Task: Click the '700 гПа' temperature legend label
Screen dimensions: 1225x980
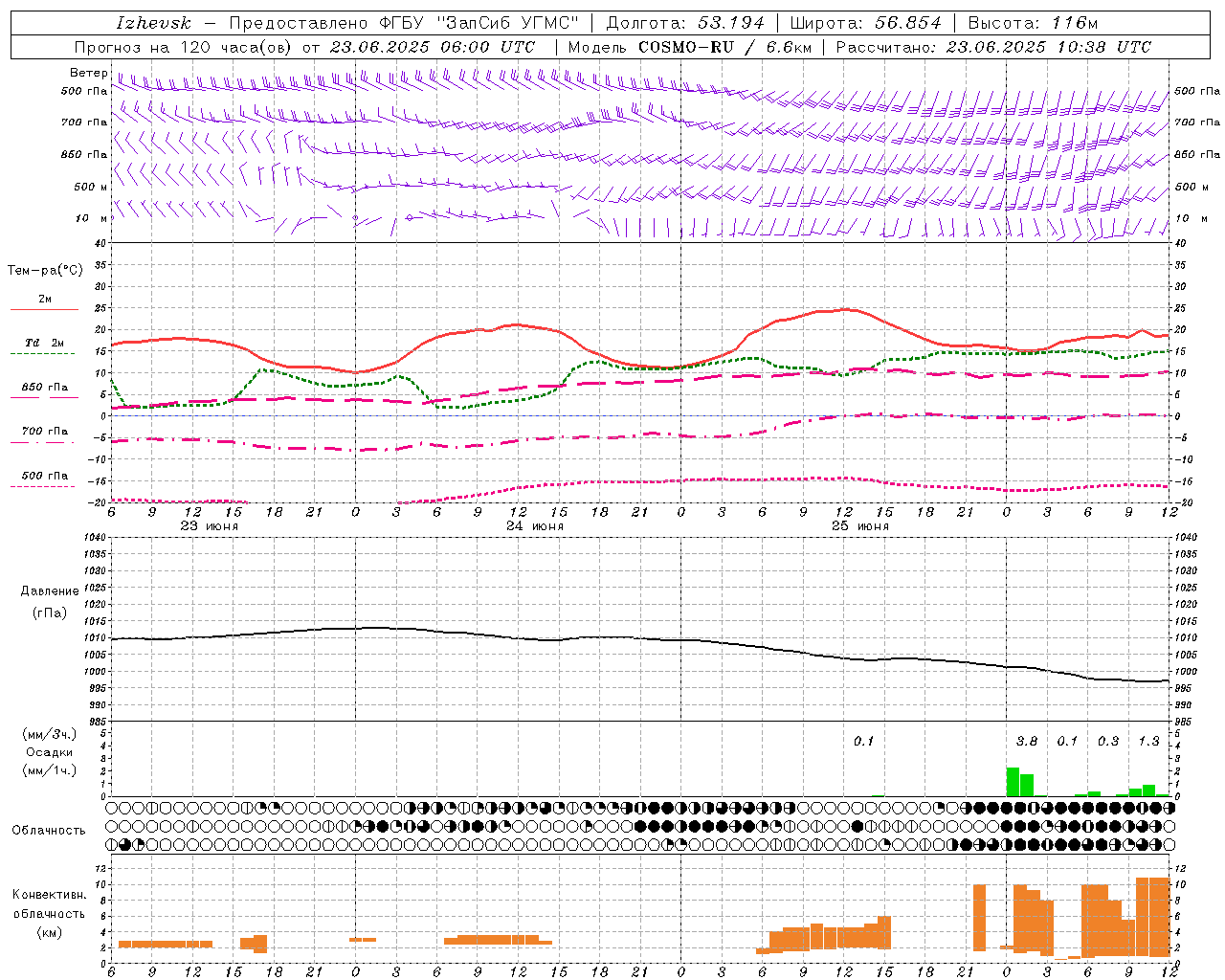Action: coord(44,432)
